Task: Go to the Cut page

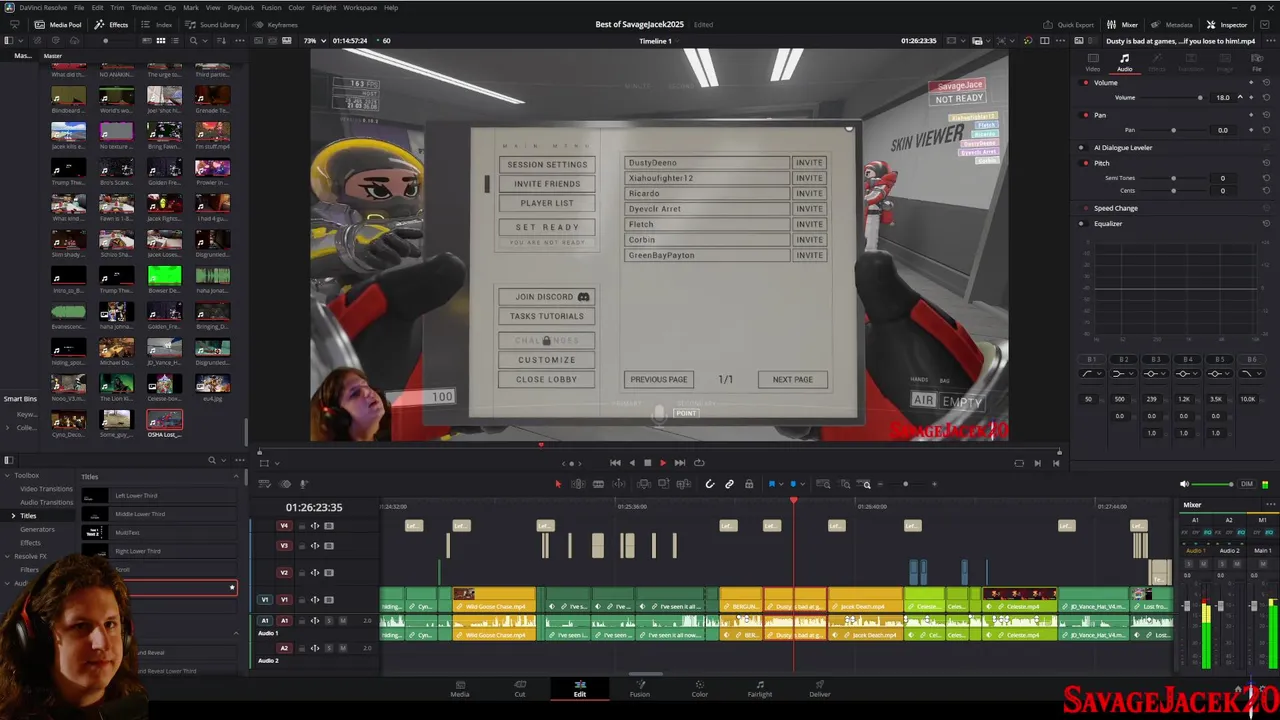Action: (520, 689)
